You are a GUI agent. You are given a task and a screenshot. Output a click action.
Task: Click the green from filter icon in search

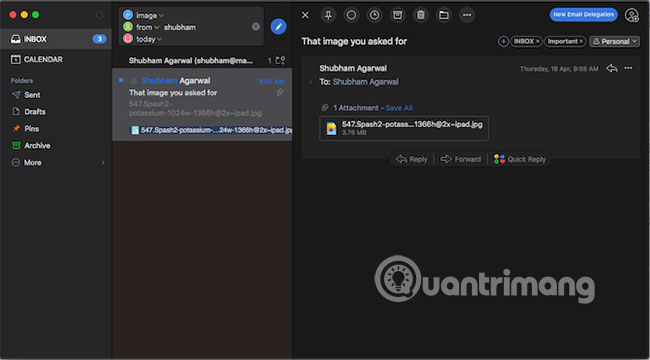click(x=128, y=27)
